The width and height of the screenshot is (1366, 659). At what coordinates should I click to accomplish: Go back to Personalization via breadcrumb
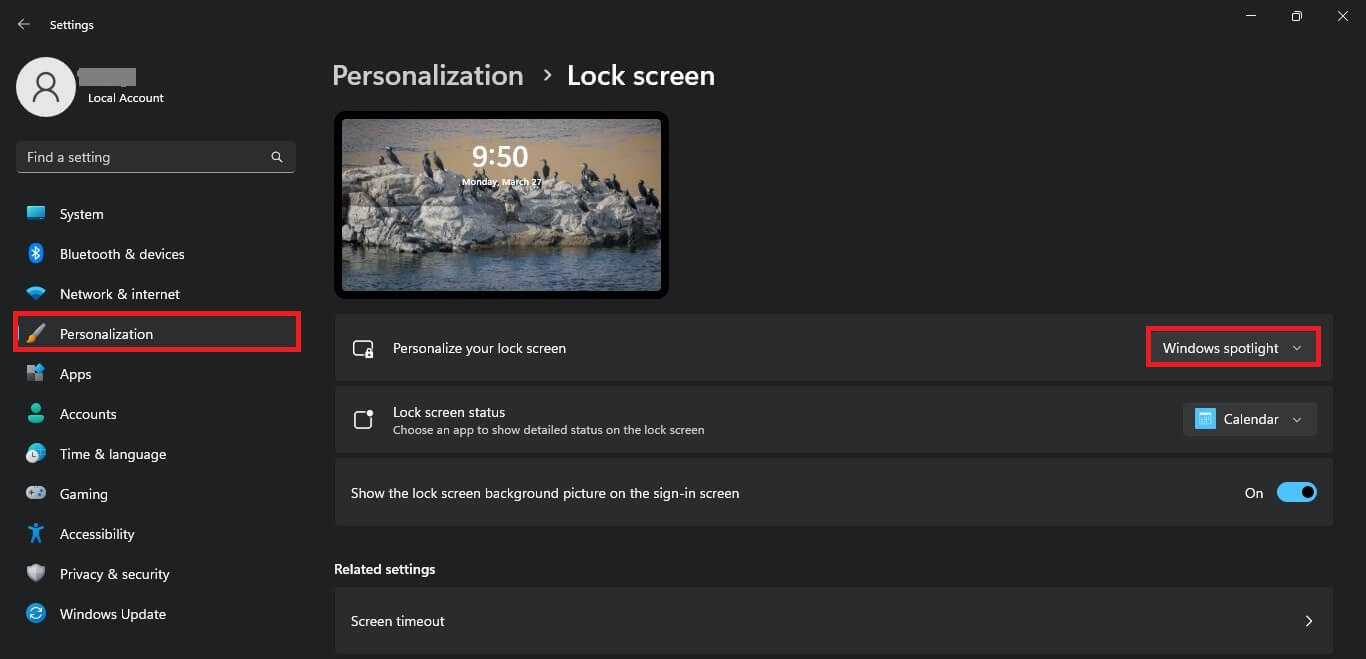coord(427,75)
